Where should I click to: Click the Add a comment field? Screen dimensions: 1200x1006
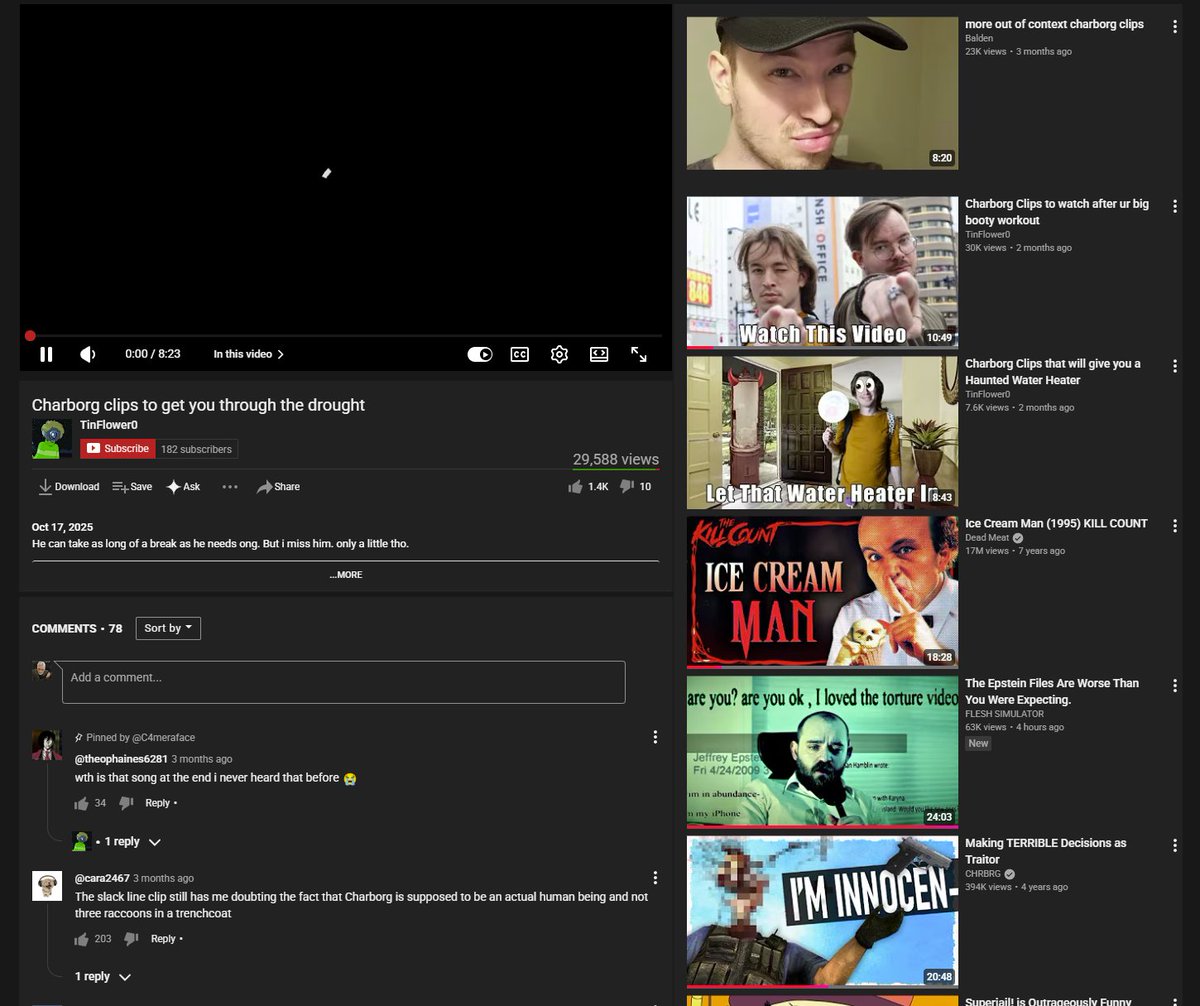[x=344, y=681]
